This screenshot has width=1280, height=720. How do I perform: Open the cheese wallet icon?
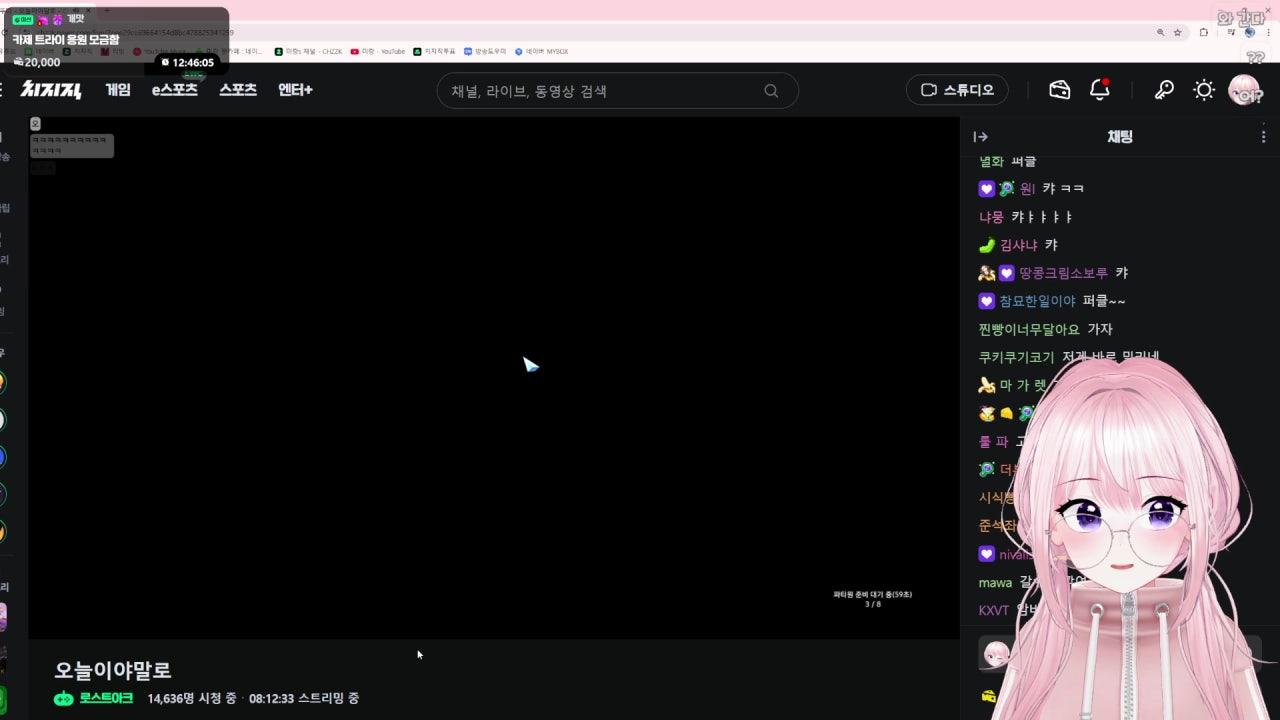click(1060, 90)
